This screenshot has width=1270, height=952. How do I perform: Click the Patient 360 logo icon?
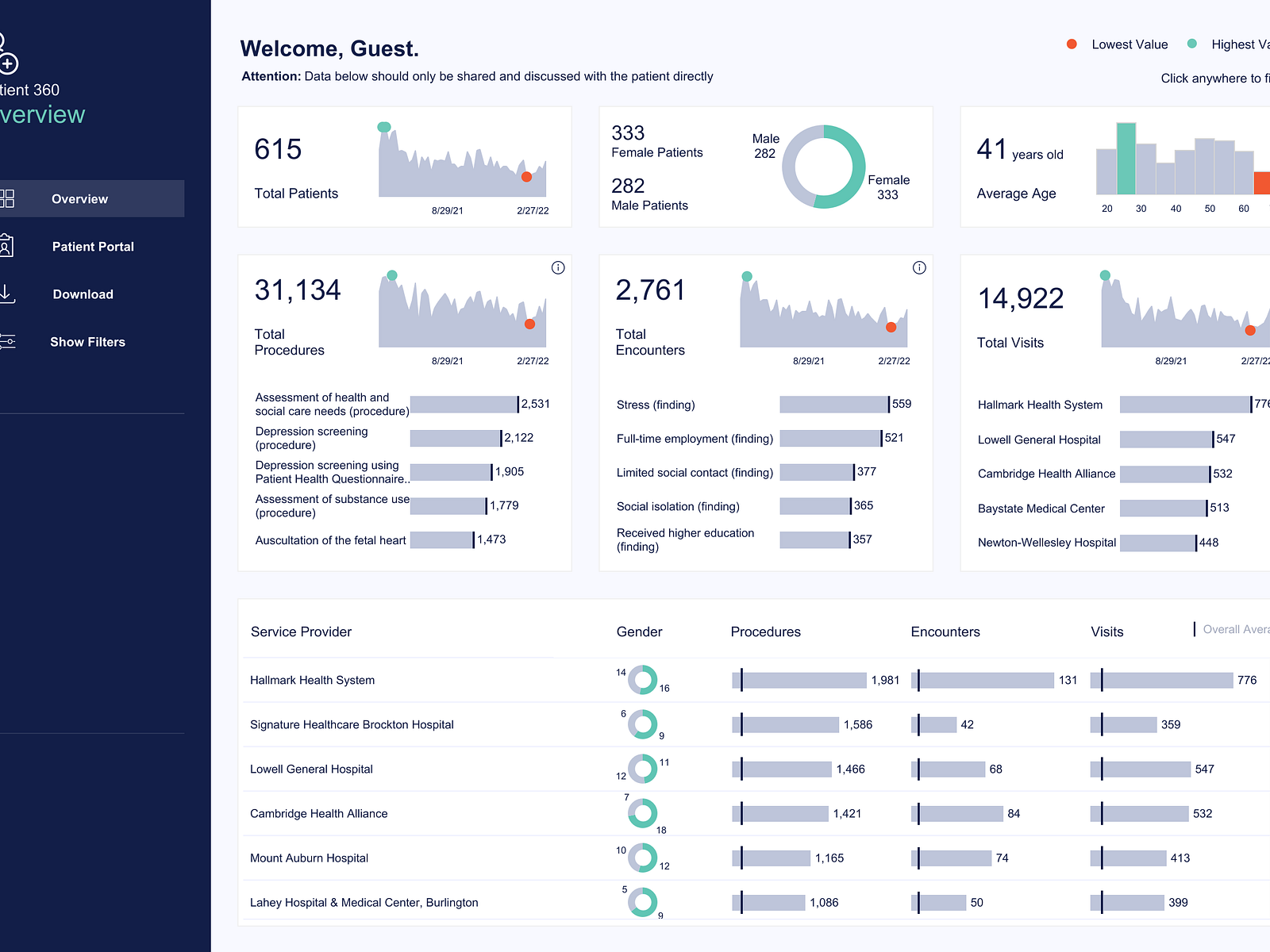tap(6, 48)
